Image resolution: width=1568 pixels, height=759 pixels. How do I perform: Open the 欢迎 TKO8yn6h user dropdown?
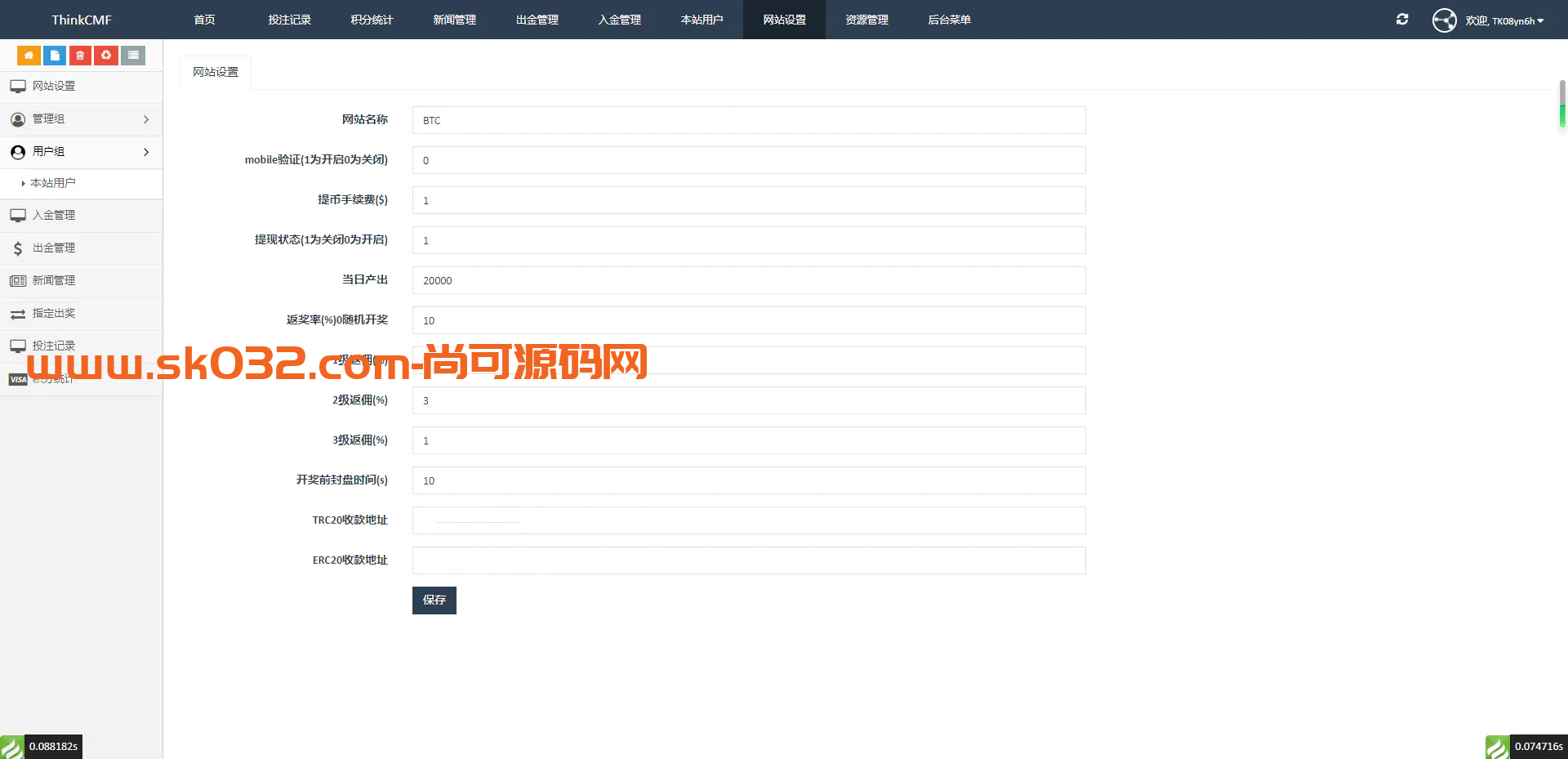1504,20
